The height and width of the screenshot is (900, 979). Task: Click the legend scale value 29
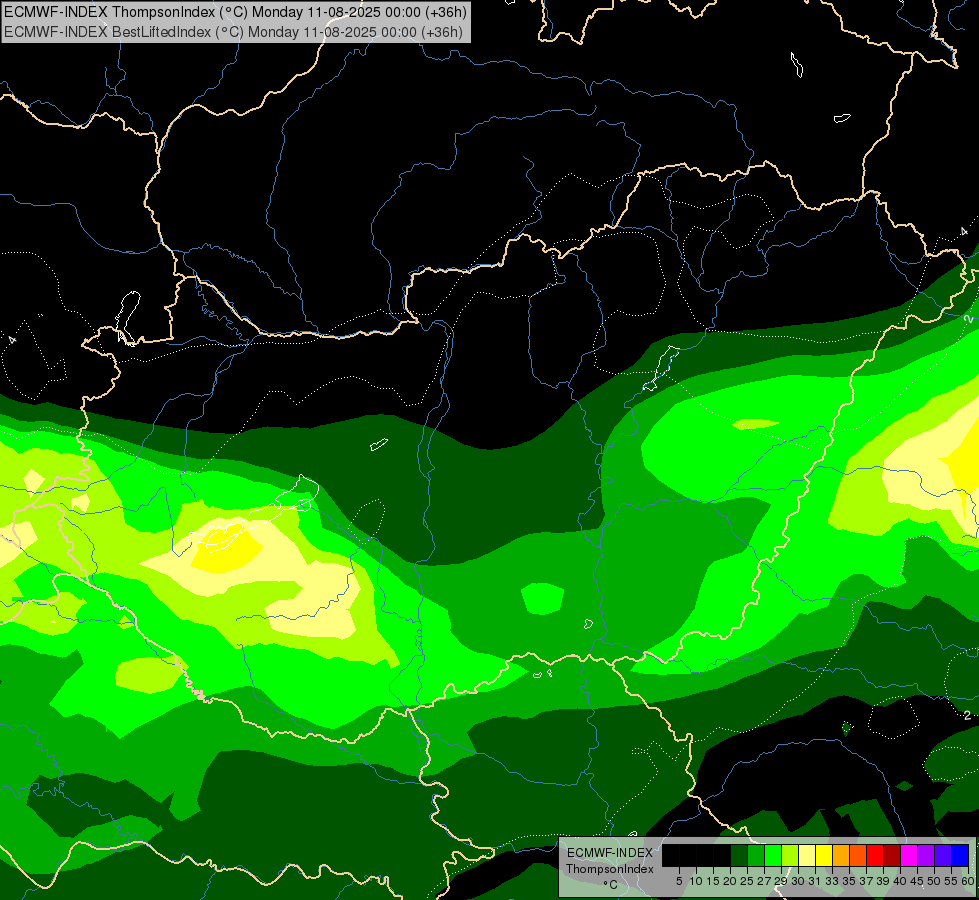(x=781, y=881)
